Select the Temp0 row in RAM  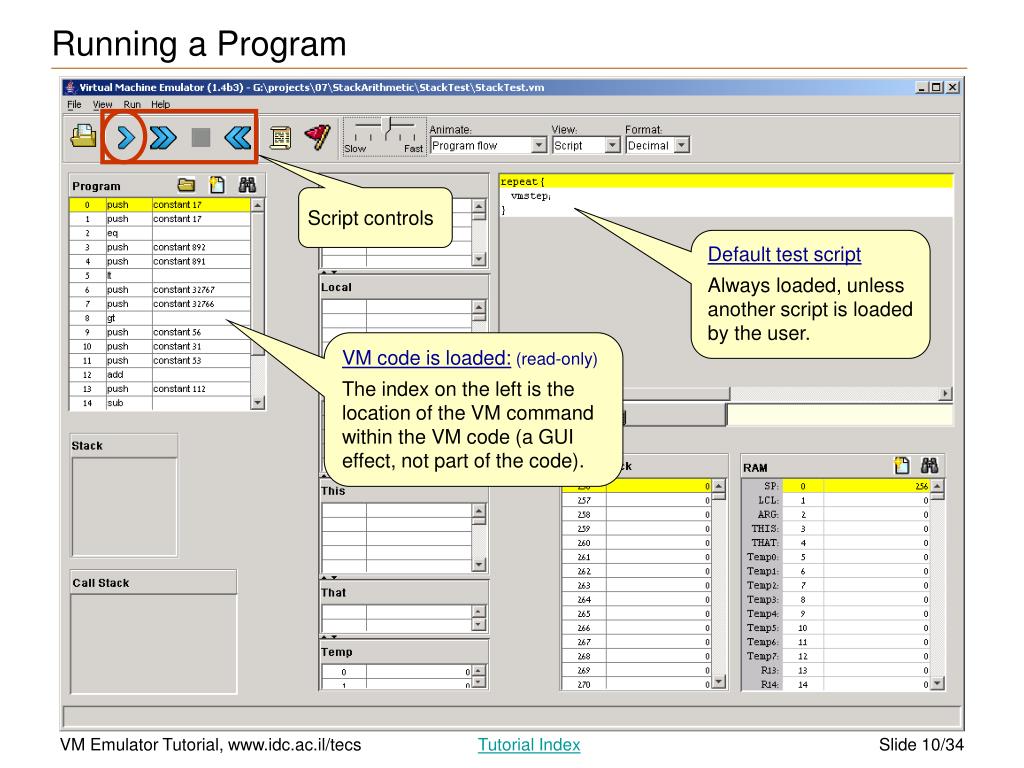pos(837,557)
